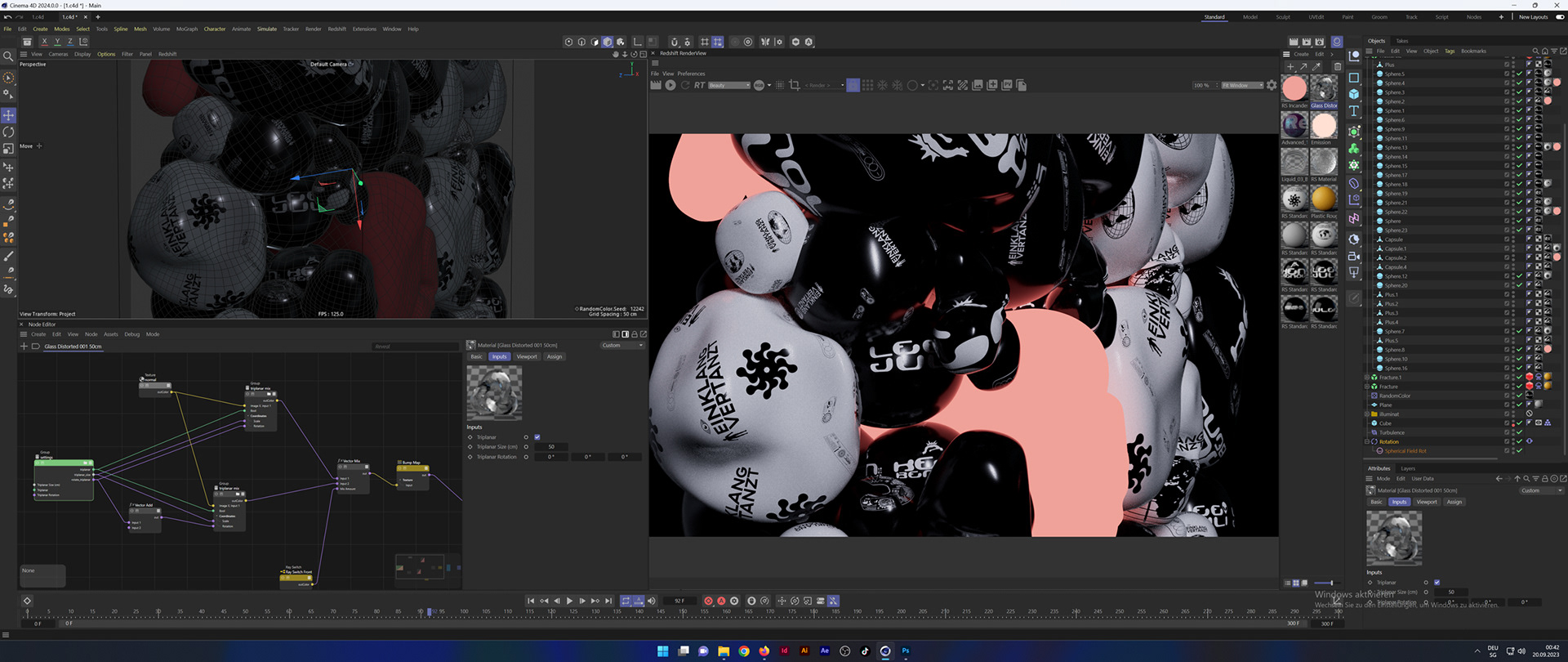Open Simulate menu
This screenshot has height=662, width=1568.
(x=267, y=29)
